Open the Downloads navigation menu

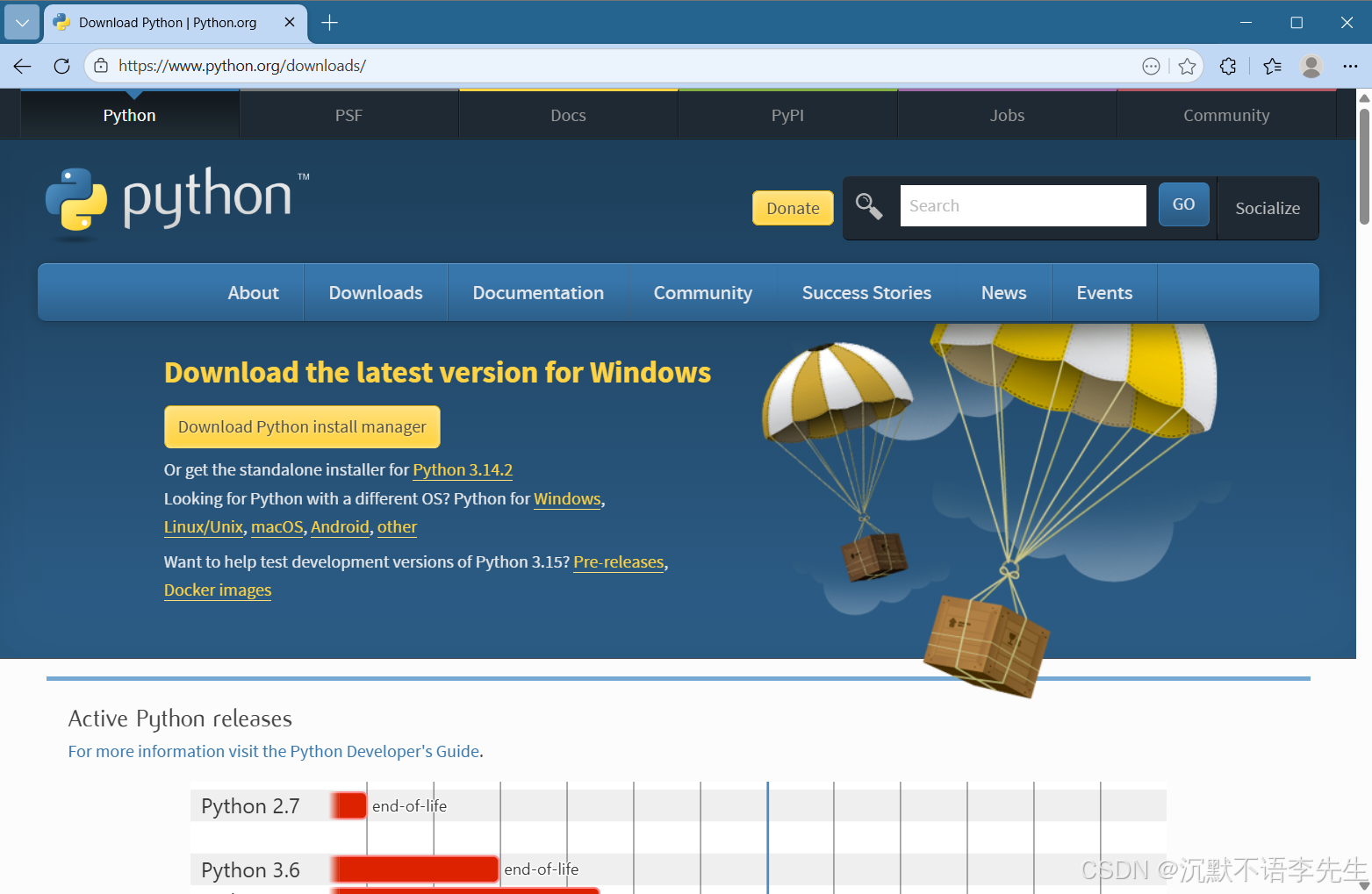pos(376,293)
